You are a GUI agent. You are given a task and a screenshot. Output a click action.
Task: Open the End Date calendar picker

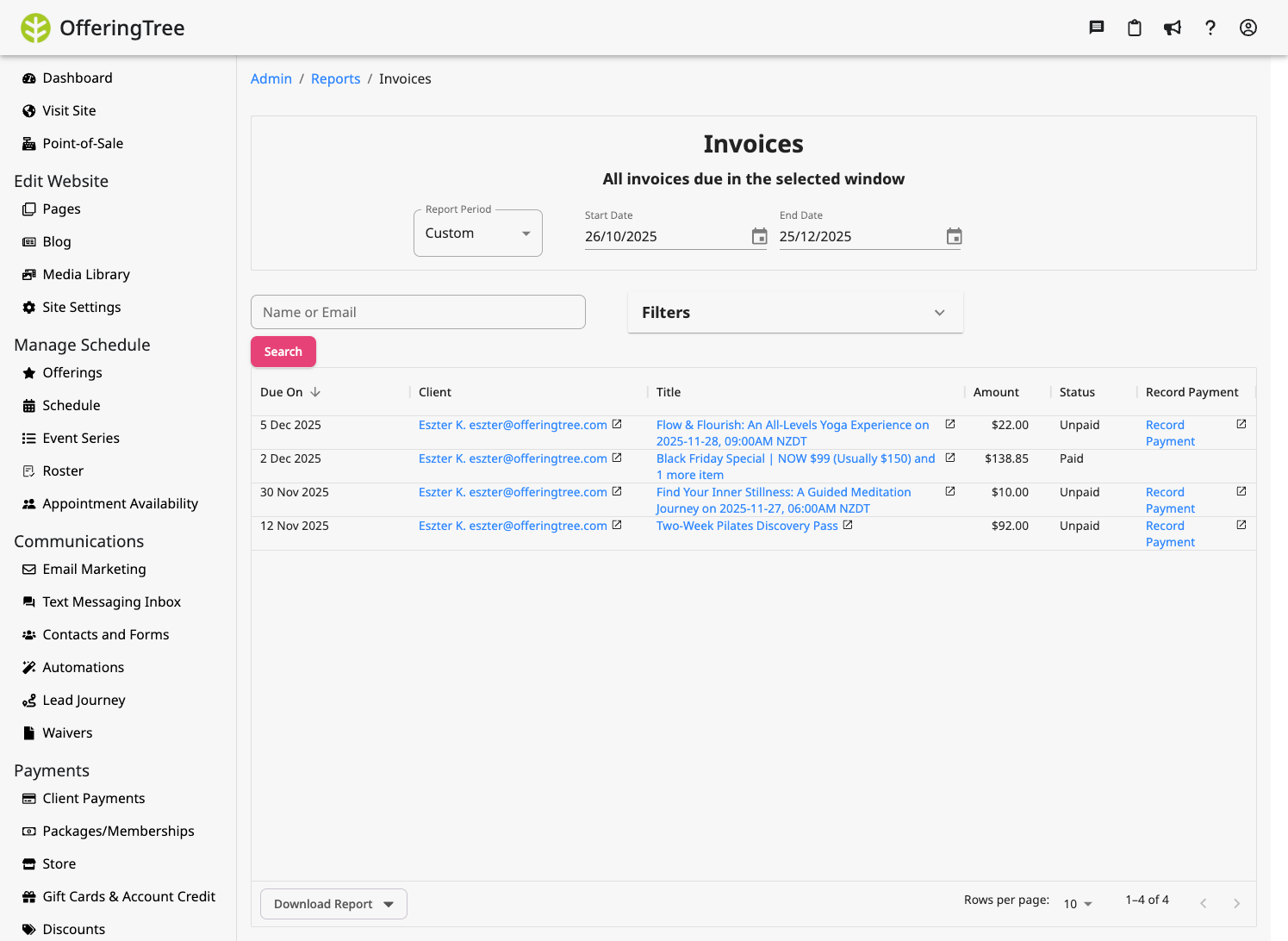954,235
